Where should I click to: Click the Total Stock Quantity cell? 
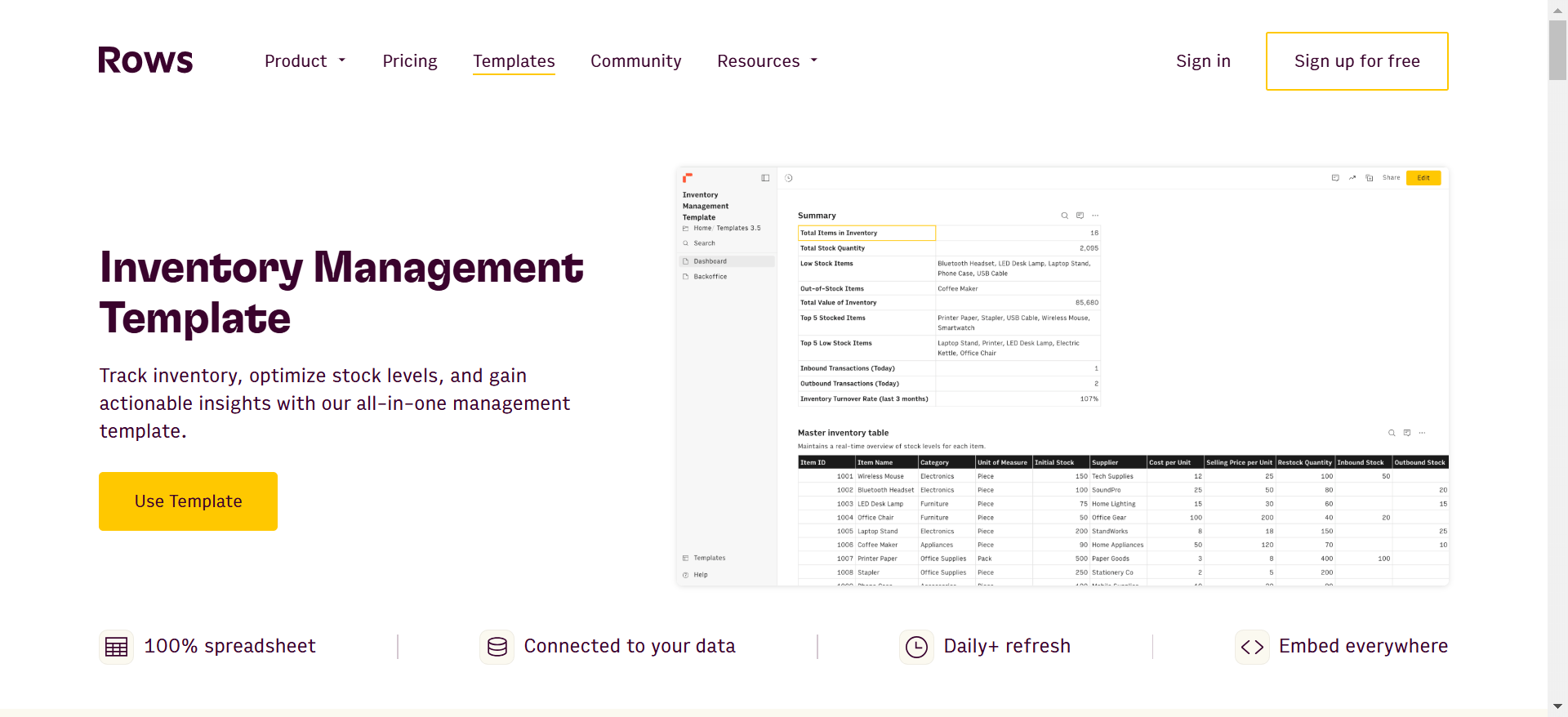(866, 248)
